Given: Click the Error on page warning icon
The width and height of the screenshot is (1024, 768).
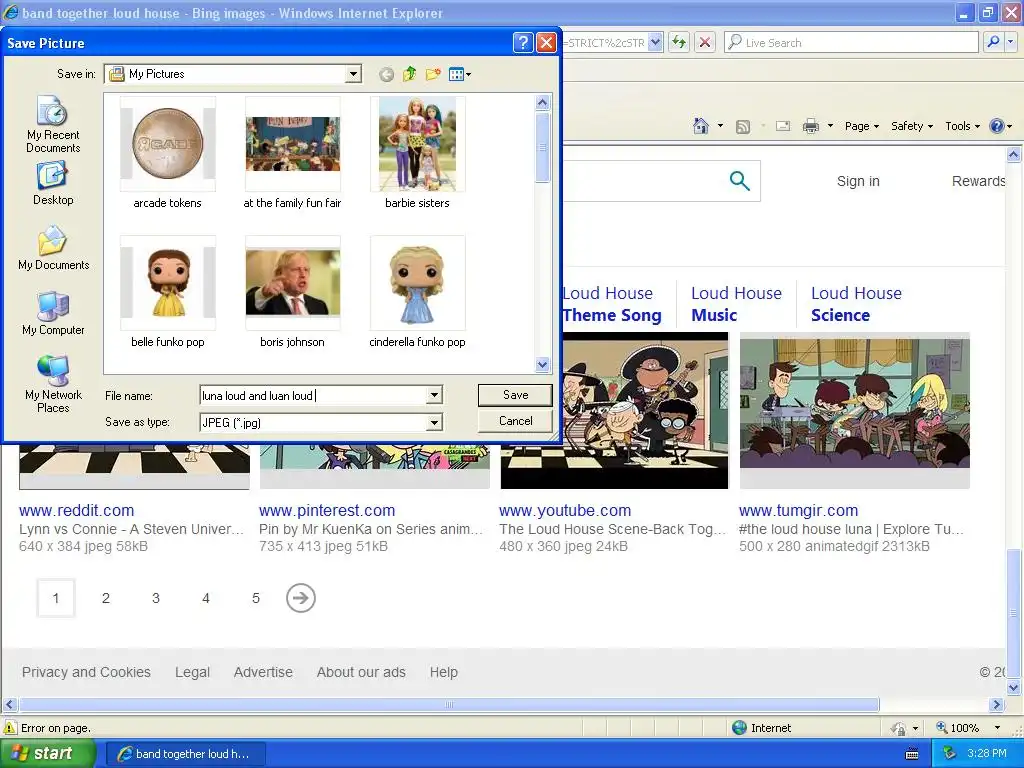Looking at the screenshot, I should (10, 728).
